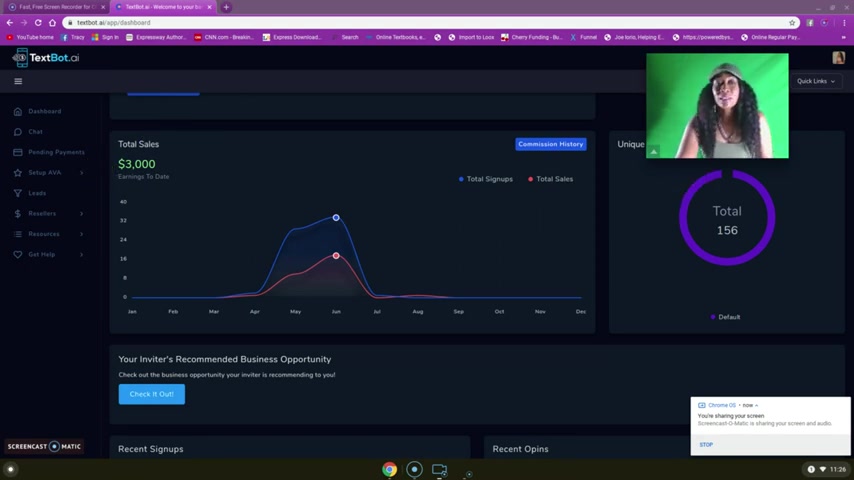854x480 pixels.
Task: Open Pending Payments in sidebar
Action: 57,152
